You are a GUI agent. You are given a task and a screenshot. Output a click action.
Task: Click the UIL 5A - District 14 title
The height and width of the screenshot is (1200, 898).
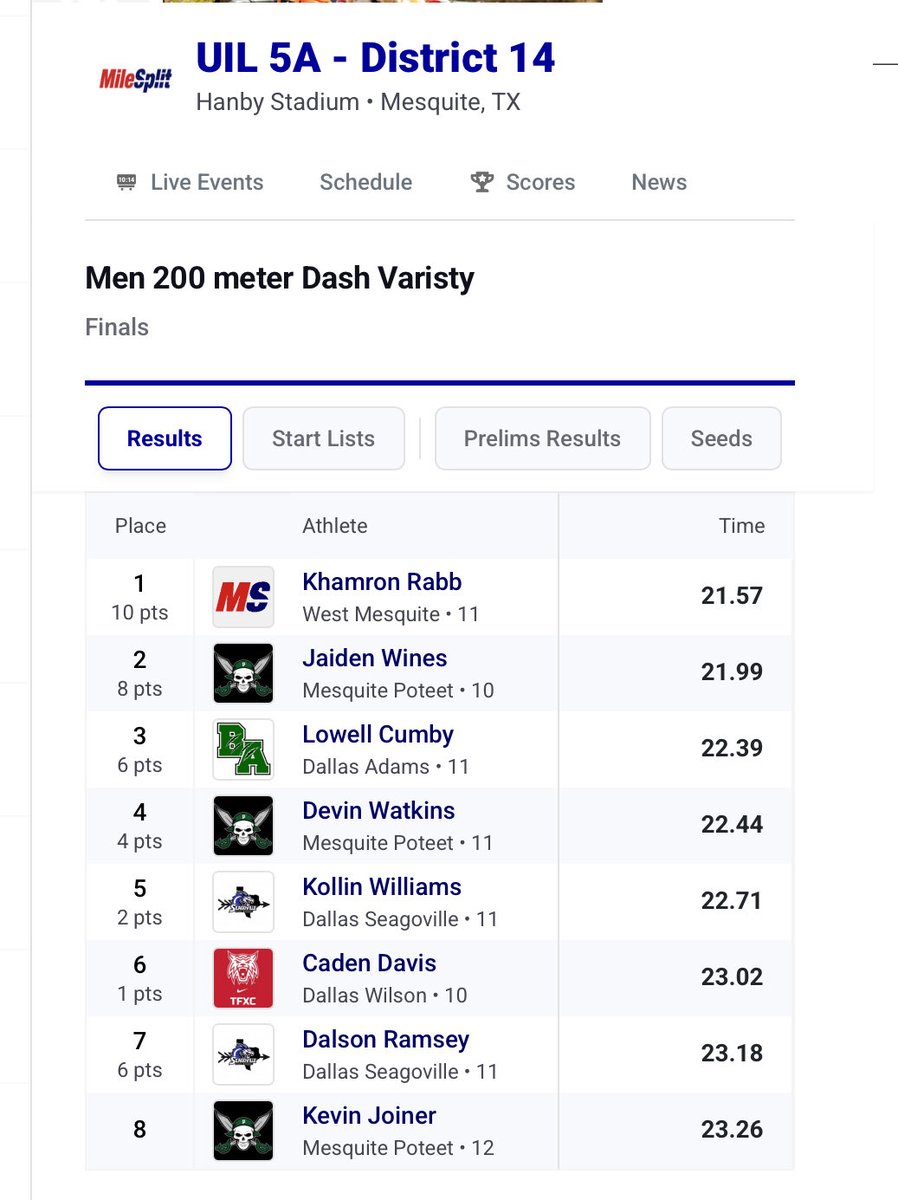(375, 58)
